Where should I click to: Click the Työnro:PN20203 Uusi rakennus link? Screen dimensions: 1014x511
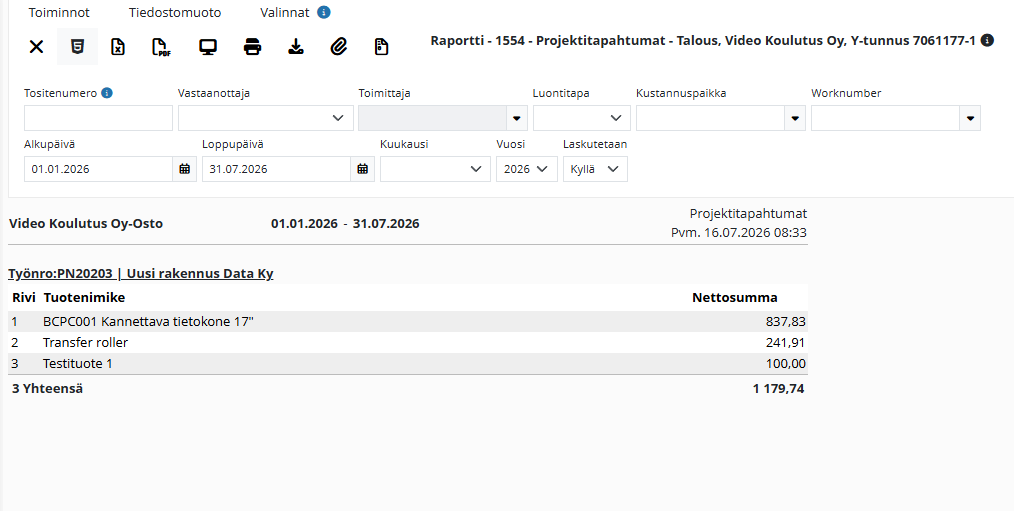pyautogui.click(x=141, y=274)
